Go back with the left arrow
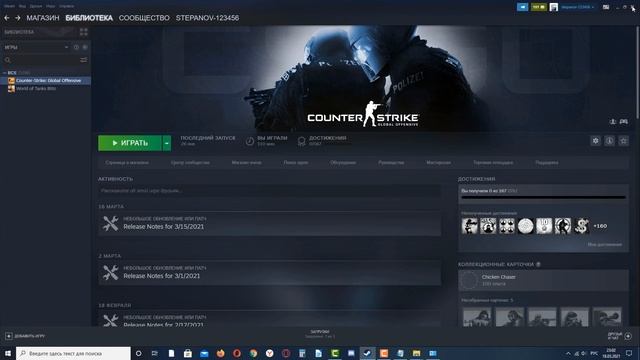This screenshot has height=360, width=640. pyautogui.click(x=7, y=18)
